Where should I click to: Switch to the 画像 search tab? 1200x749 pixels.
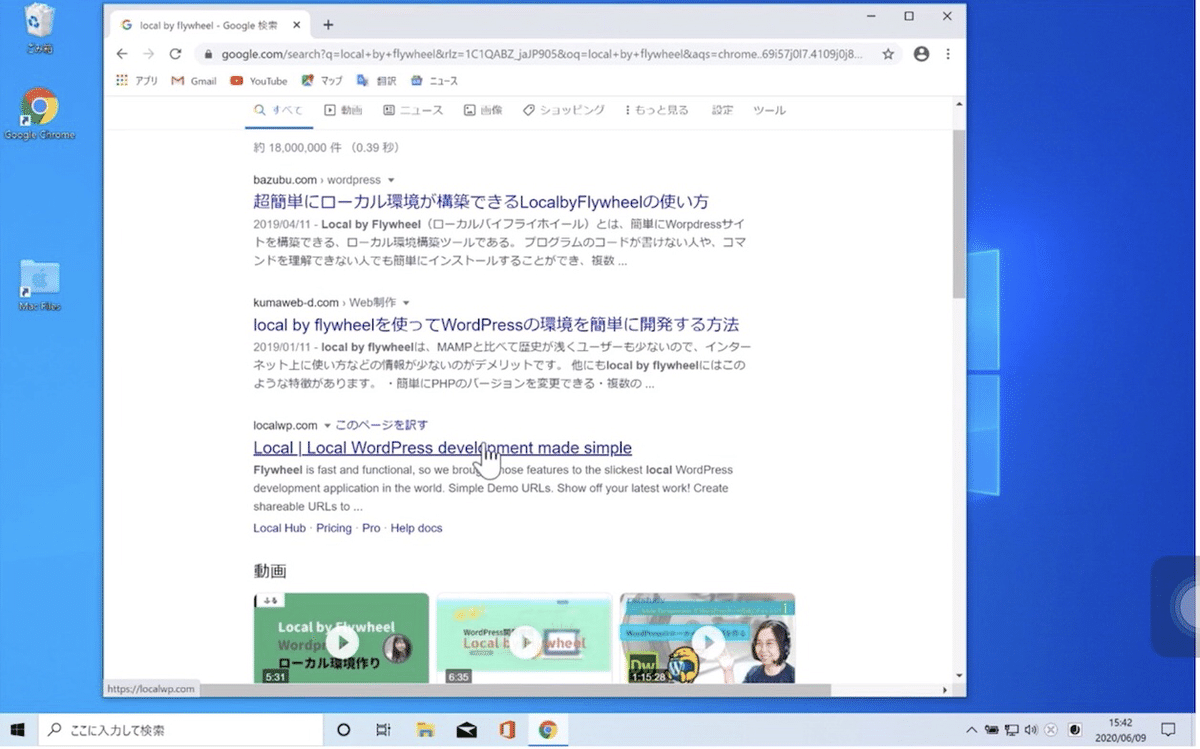pos(483,110)
